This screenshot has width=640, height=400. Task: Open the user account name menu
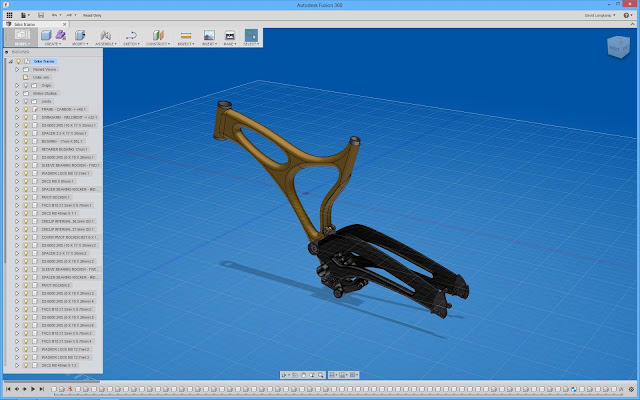599,15
